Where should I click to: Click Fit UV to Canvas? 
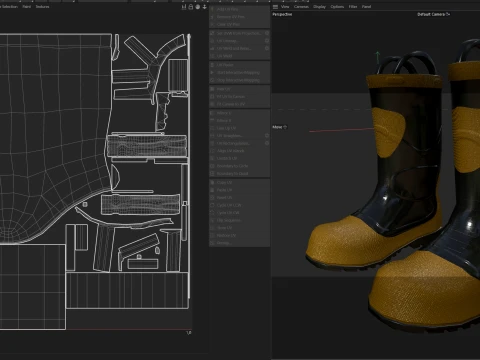click(239, 97)
